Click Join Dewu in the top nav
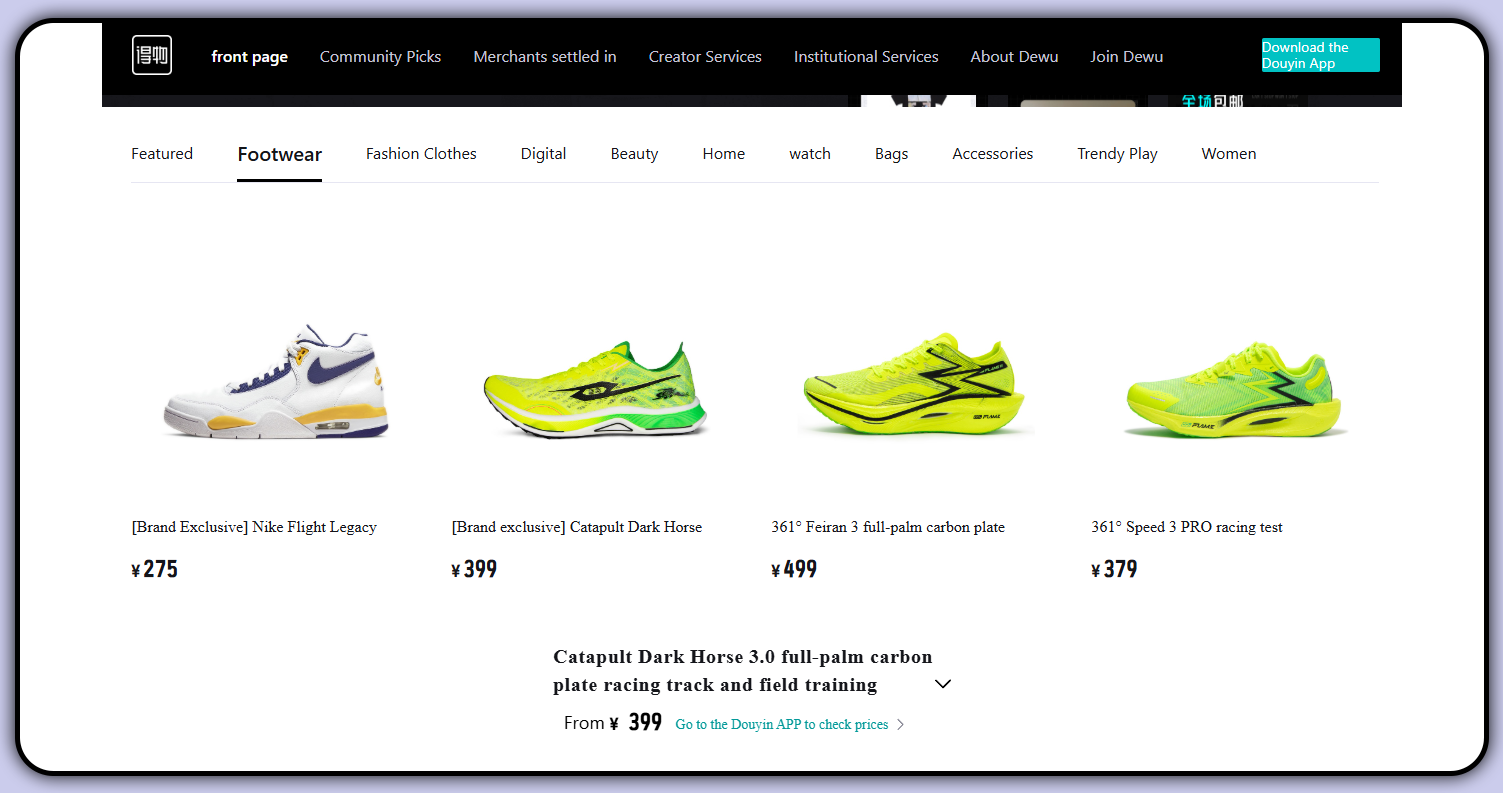1503x793 pixels. click(1127, 57)
